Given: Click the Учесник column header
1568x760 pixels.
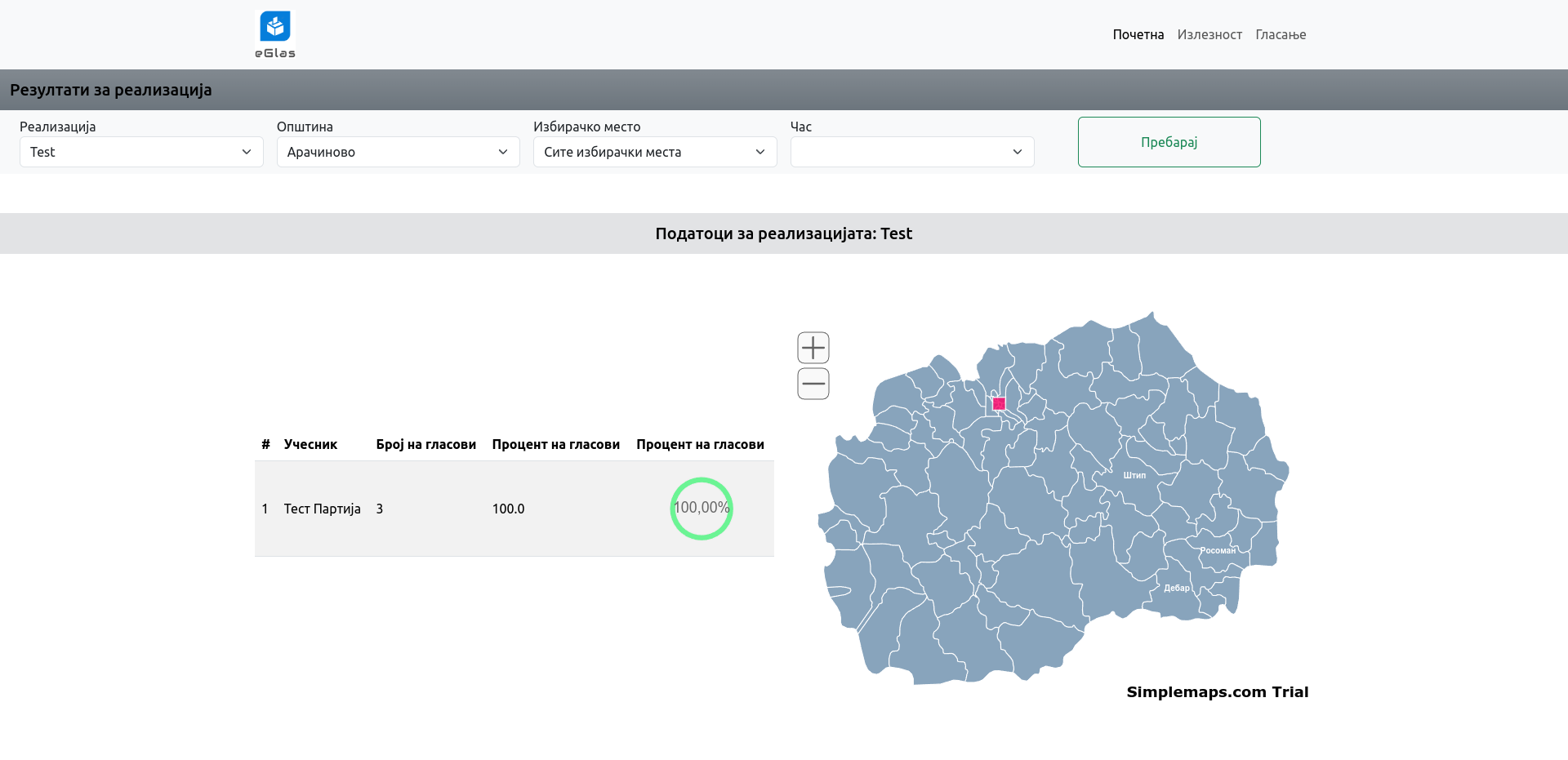Looking at the screenshot, I should point(310,444).
